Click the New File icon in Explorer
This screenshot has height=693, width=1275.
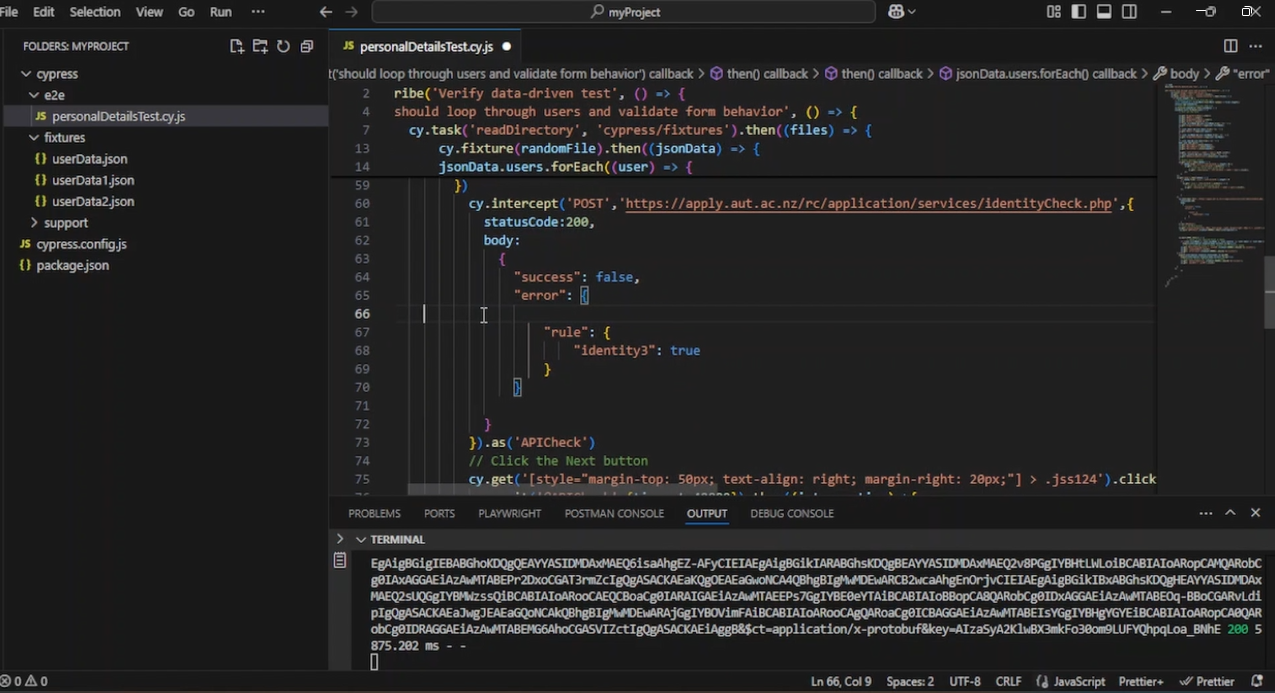[x=237, y=46]
